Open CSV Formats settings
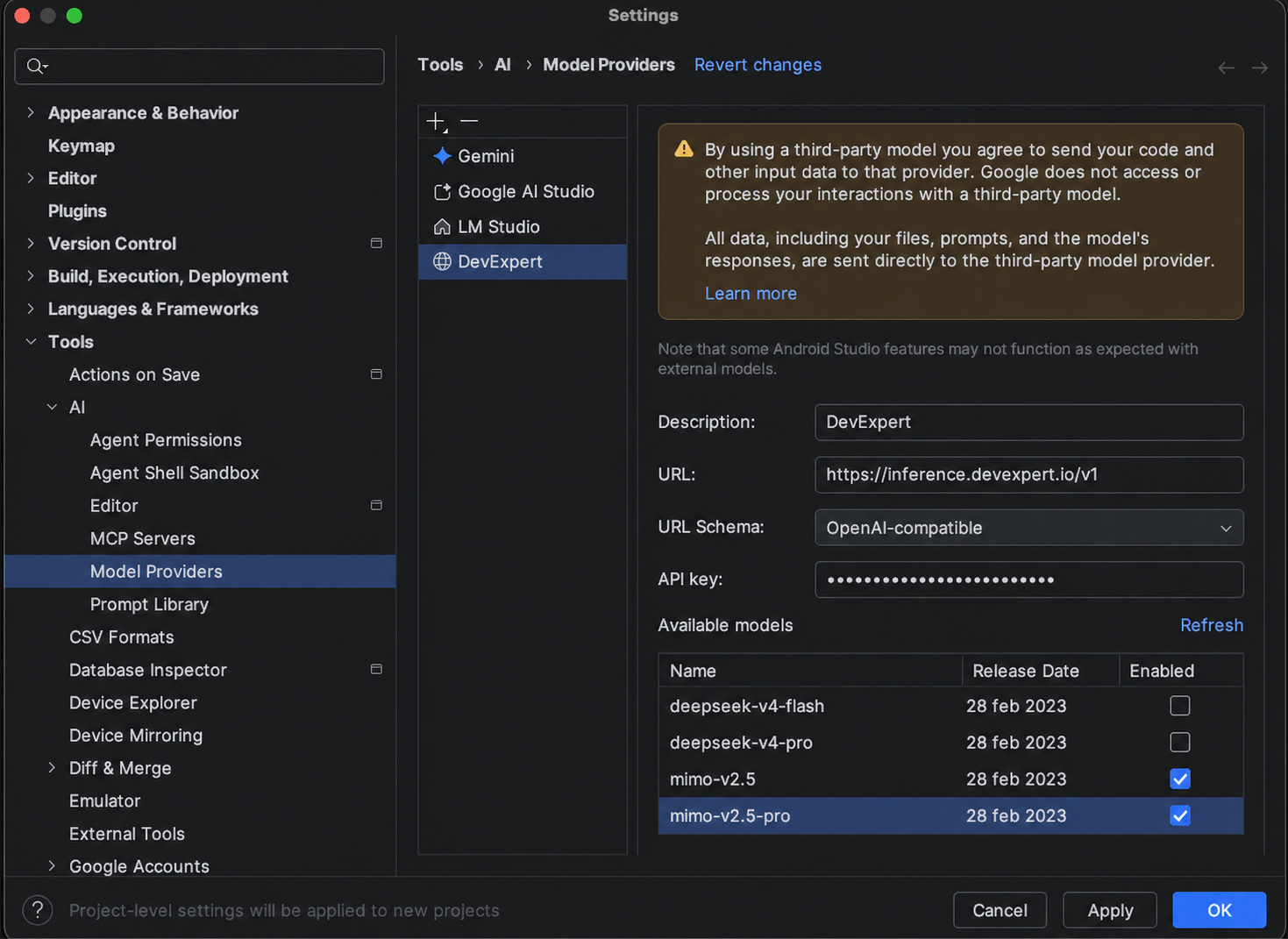Screen dimensions: 1288x939 coord(122,637)
